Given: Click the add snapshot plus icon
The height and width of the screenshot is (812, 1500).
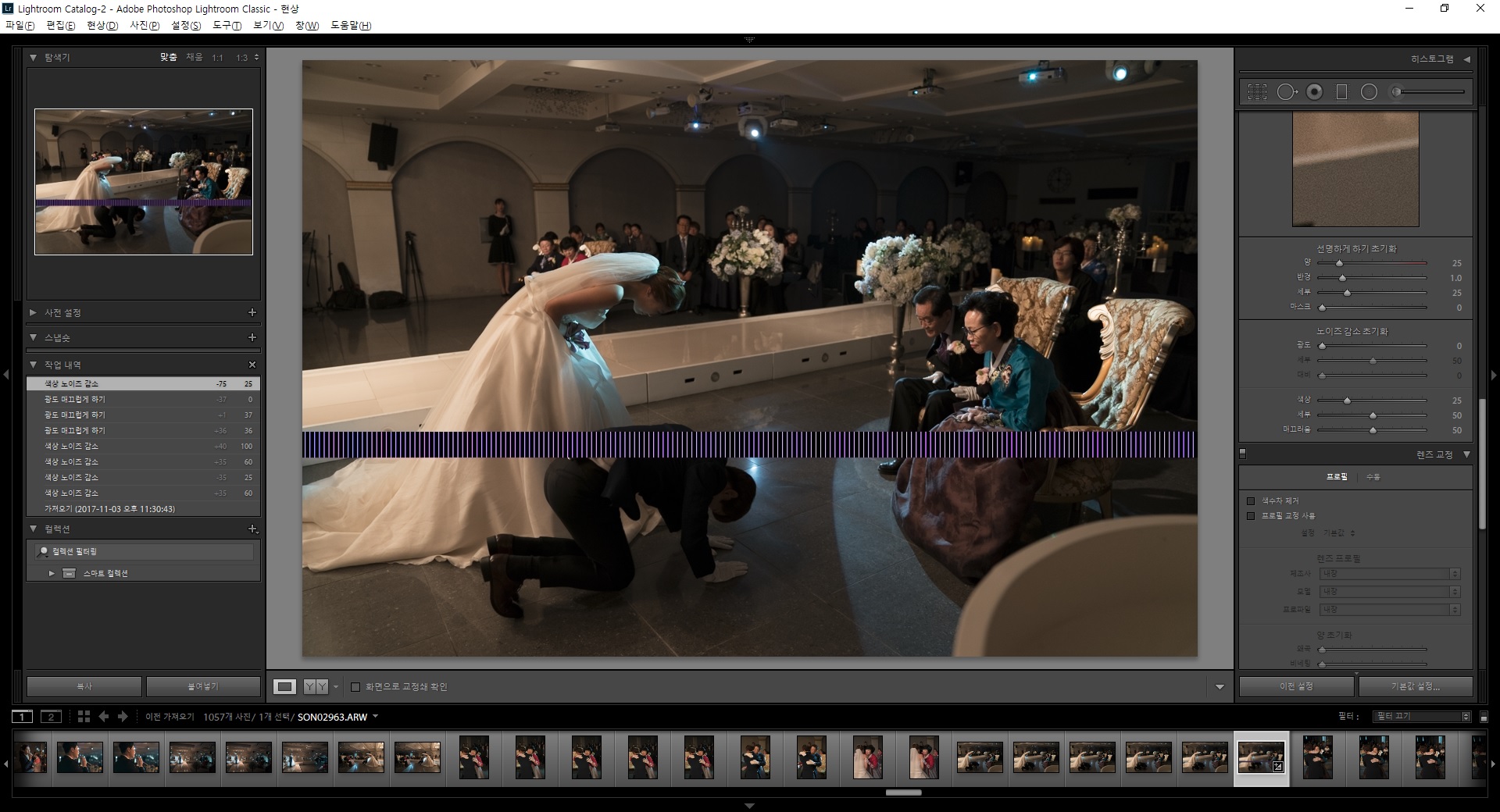Looking at the screenshot, I should coord(252,337).
